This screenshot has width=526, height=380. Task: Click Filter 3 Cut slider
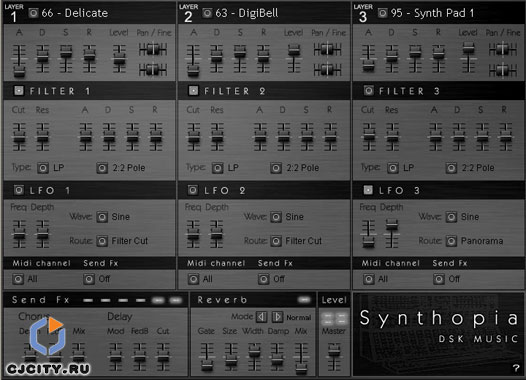click(x=369, y=137)
